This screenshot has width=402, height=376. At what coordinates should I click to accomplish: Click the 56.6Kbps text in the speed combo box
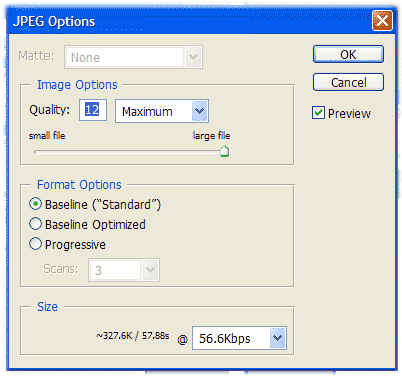click(x=225, y=339)
